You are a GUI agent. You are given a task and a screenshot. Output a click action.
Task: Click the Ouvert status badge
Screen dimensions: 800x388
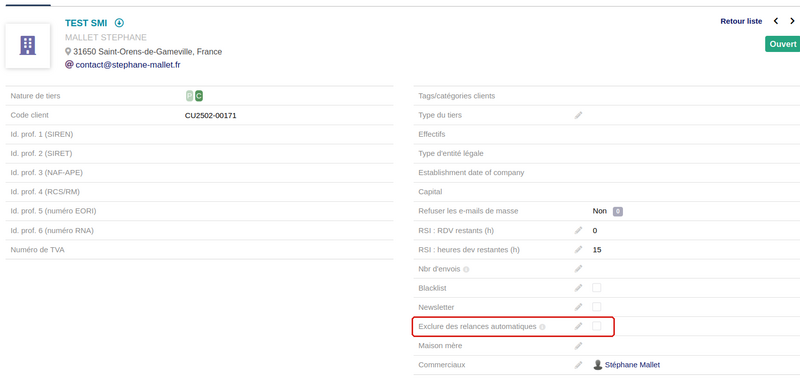click(x=783, y=44)
